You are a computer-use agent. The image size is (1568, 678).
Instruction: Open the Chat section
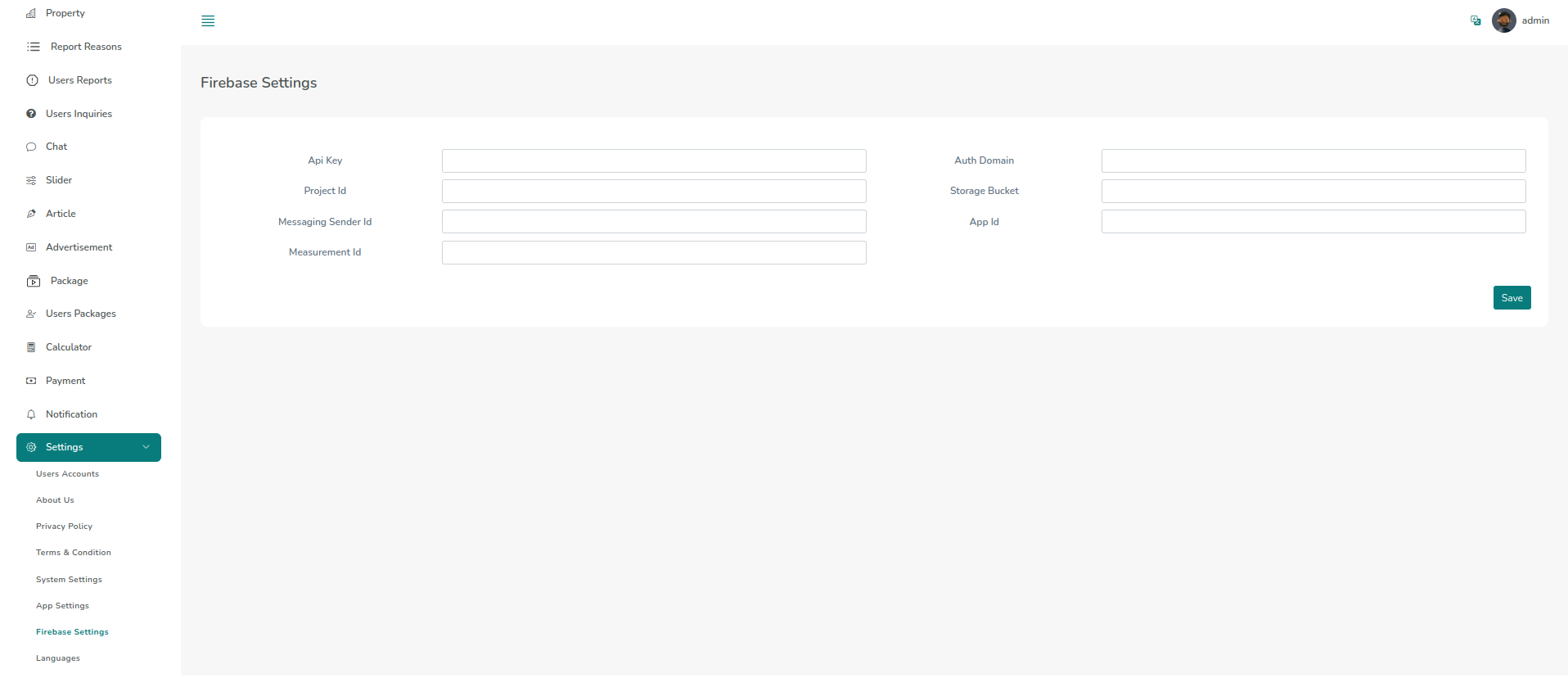56,147
